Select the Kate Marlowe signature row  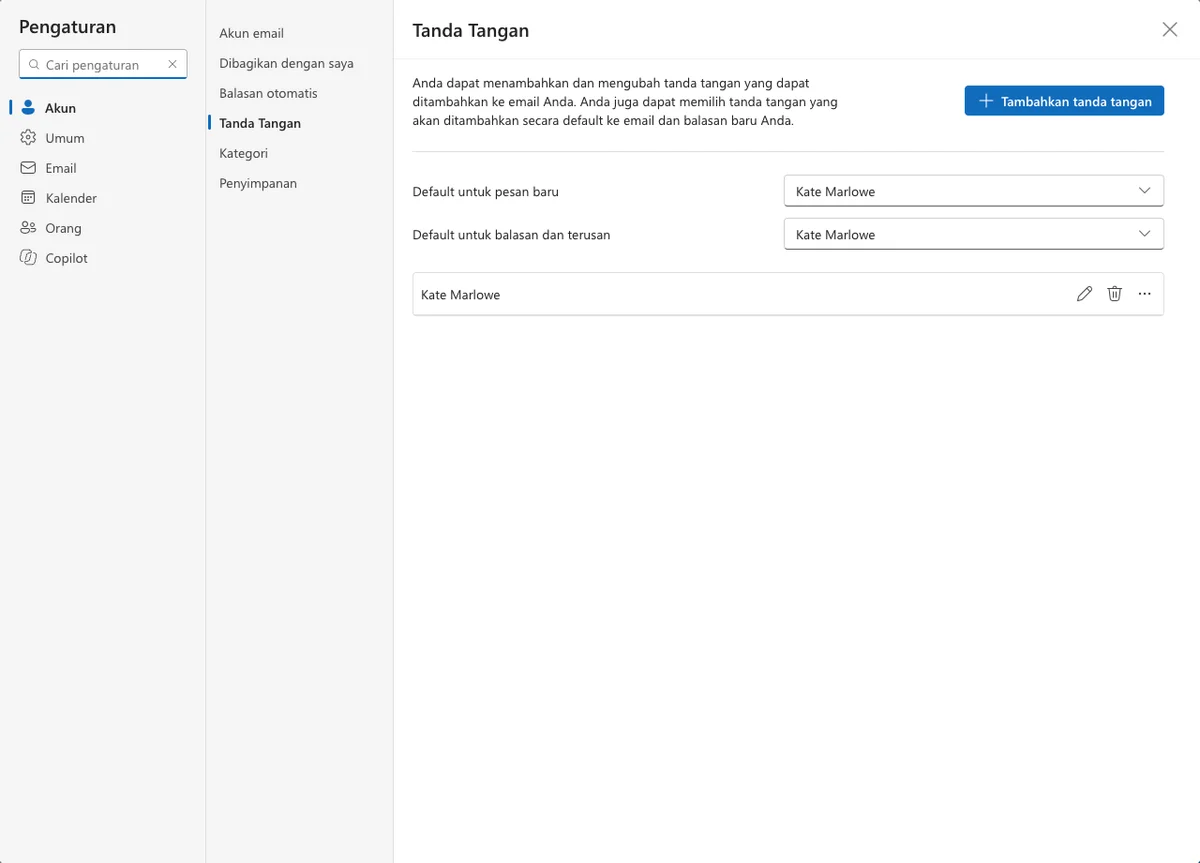tap(788, 294)
